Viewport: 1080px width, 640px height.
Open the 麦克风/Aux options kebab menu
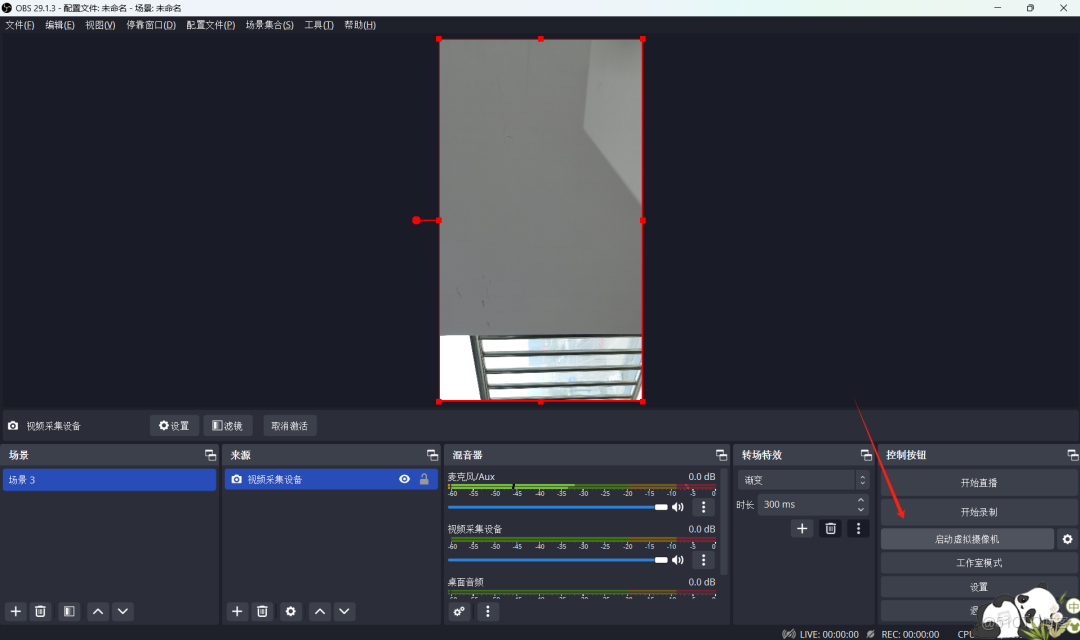[703, 507]
